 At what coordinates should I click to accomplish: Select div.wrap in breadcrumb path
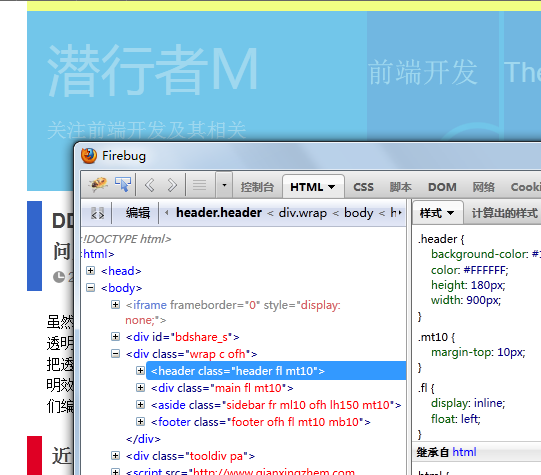tap(303, 213)
